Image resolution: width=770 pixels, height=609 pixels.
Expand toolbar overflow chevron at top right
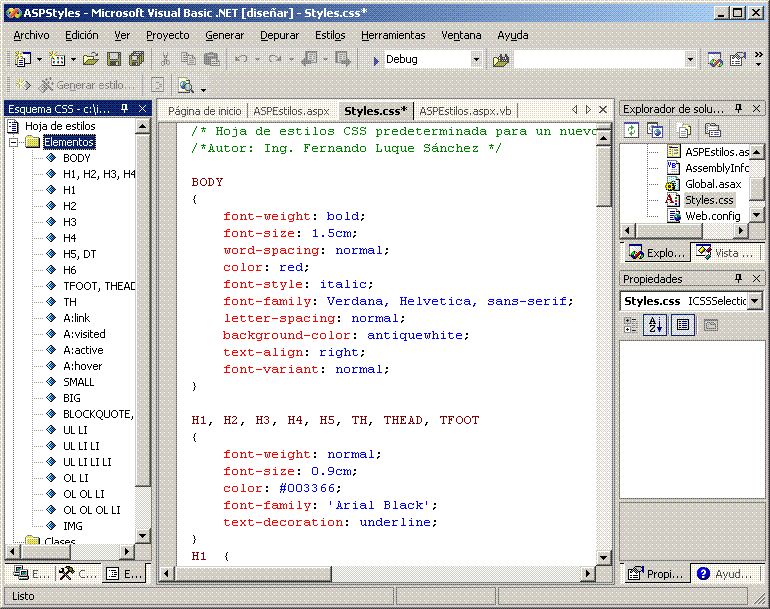758,59
